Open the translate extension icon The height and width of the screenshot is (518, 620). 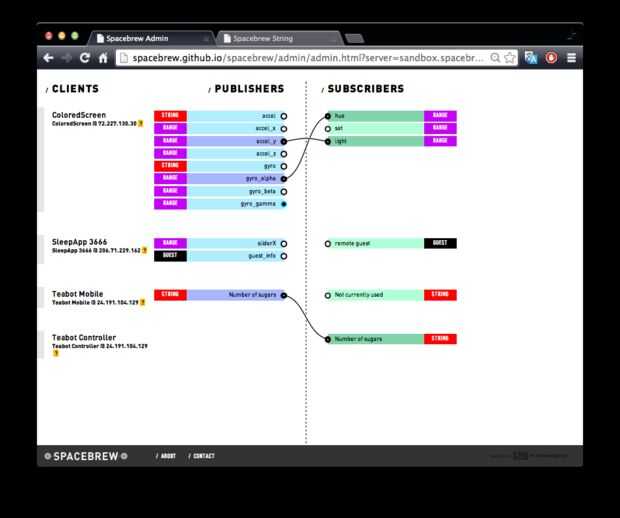tap(531, 58)
